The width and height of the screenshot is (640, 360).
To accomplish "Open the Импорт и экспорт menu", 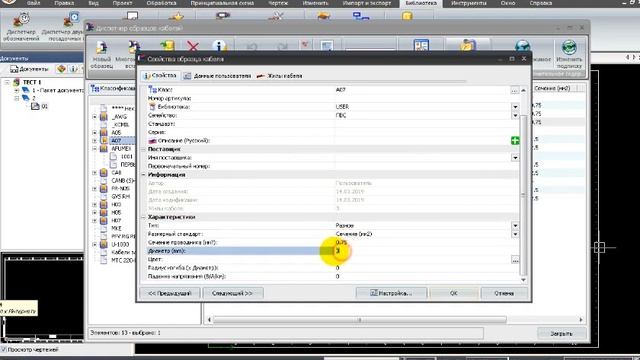I will tap(367, 3).
